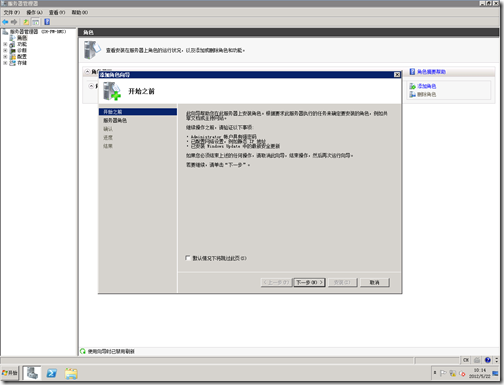The width and height of the screenshot is (504, 385).
Task: Click the Forward arrow in the toolbar
Action: 14,22
